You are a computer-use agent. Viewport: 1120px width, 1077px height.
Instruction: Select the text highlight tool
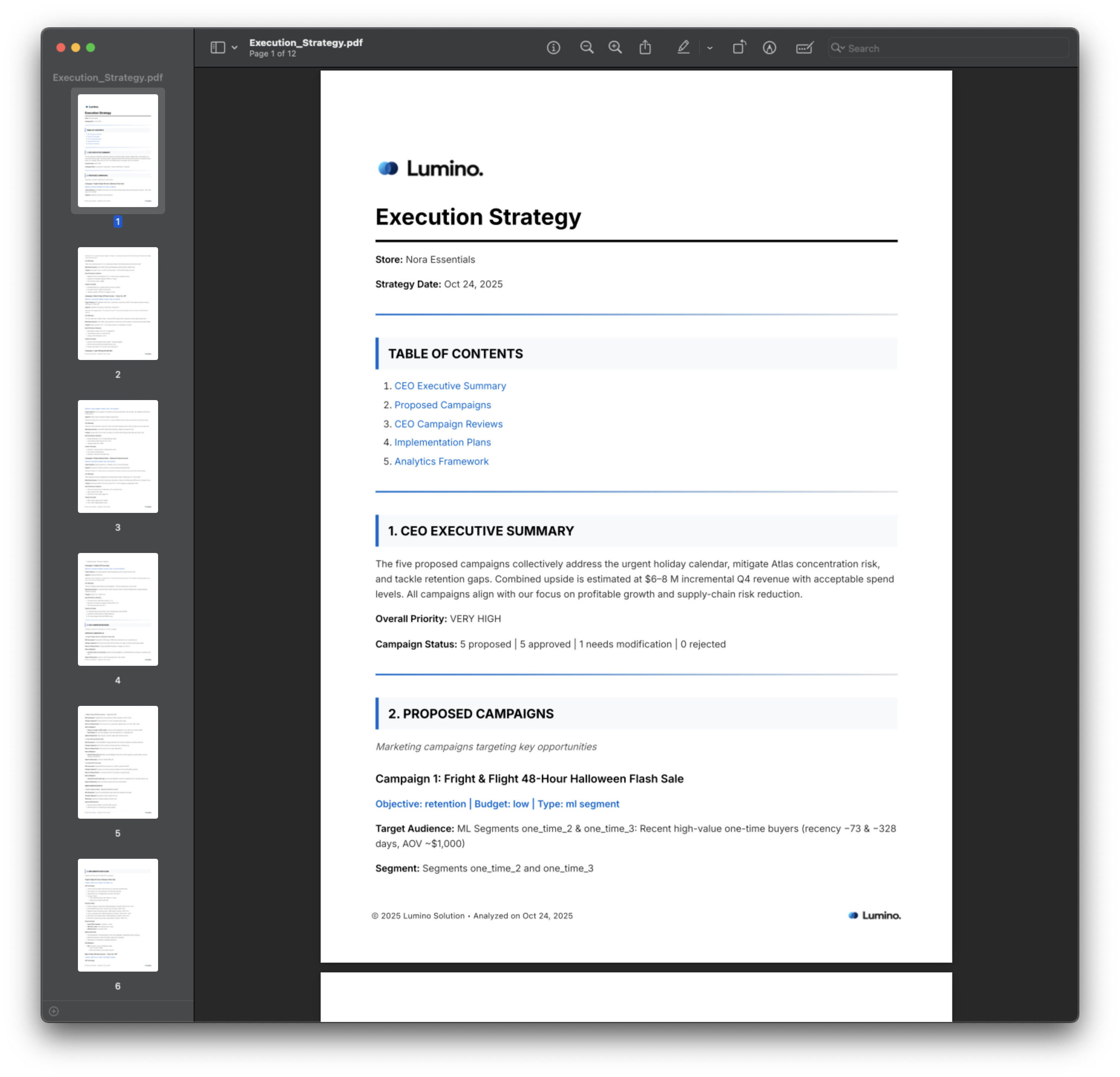click(x=684, y=48)
